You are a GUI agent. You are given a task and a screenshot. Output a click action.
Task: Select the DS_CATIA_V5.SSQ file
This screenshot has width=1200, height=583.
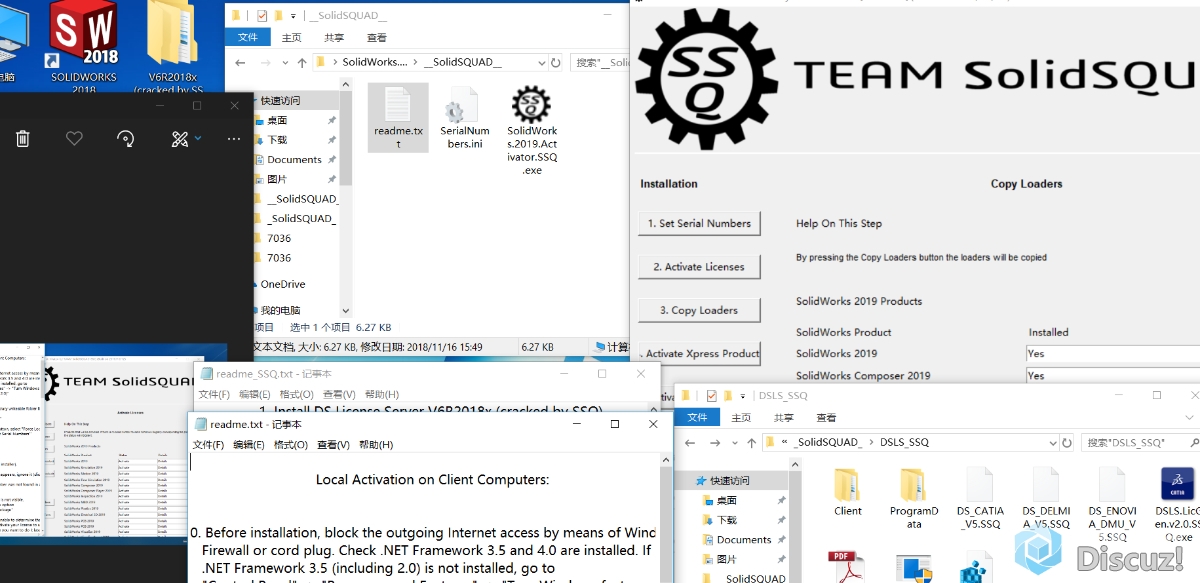(980, 498)
